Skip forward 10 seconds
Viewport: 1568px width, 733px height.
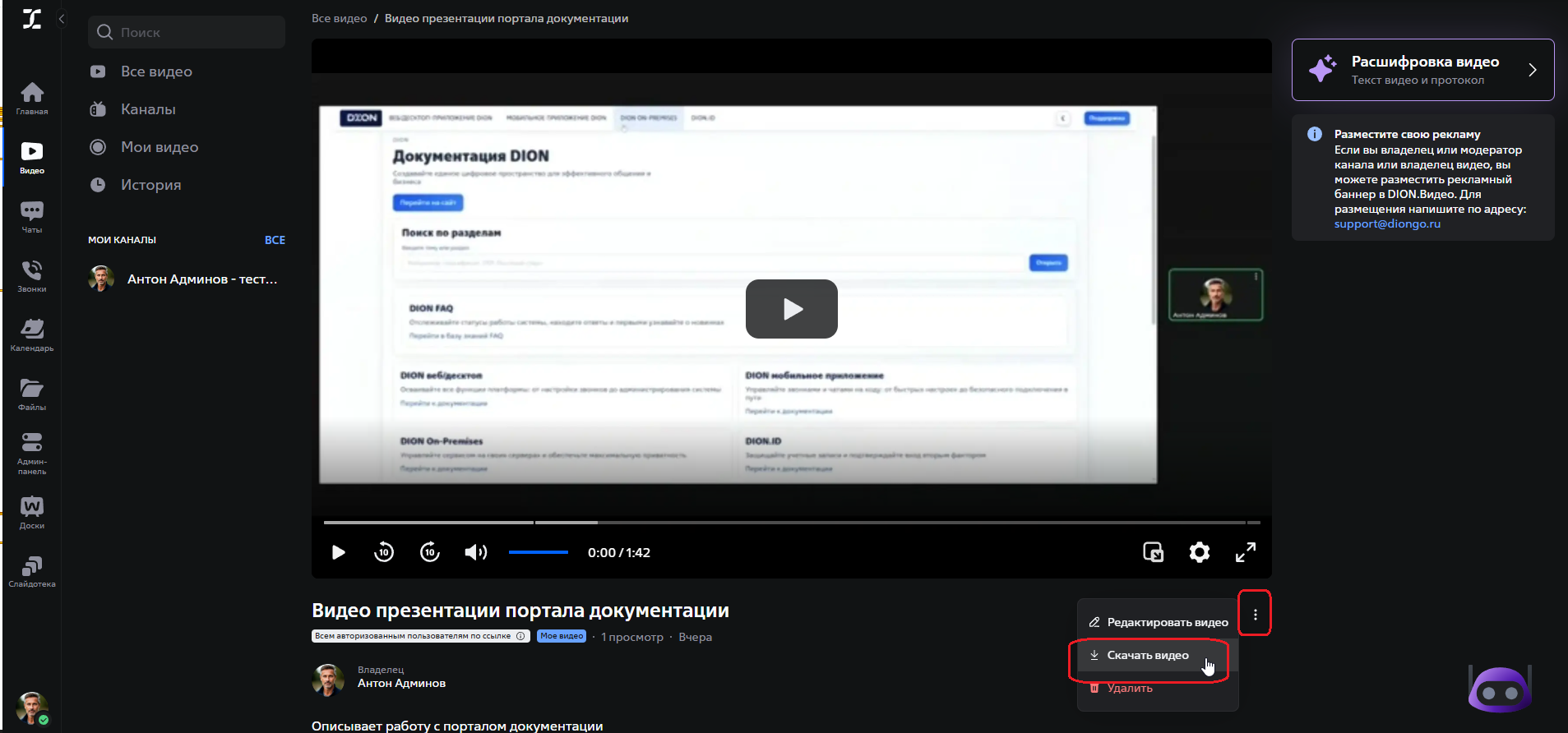[x=430, y=552]
